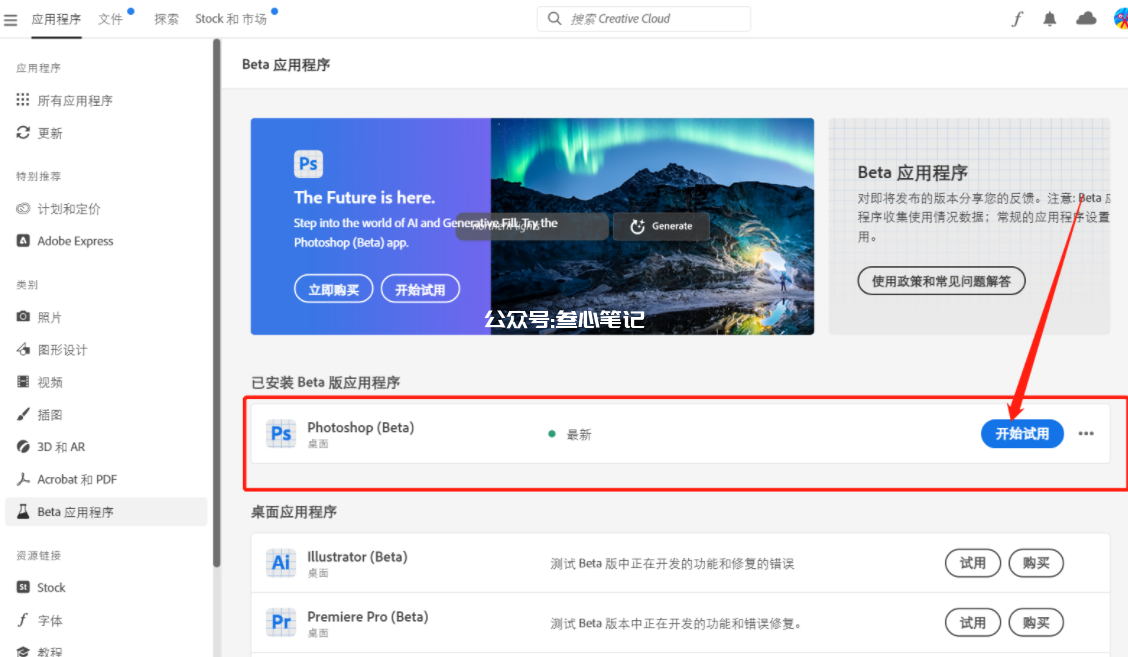Open 字体 in resource links
The height and width of the screenshot is (657, 1128).
tap(50, 620)
